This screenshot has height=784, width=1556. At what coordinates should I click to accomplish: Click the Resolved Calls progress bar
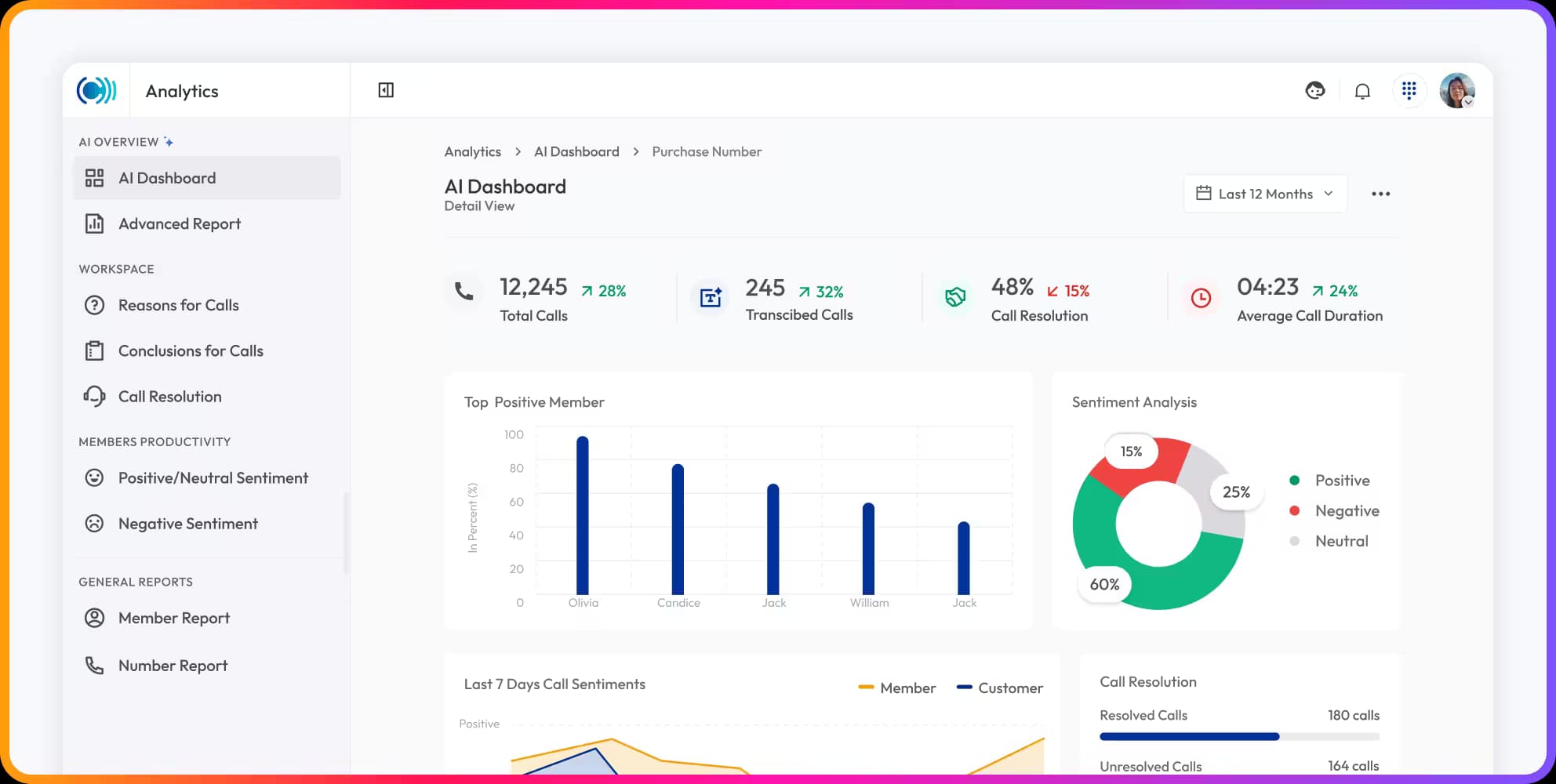click(x=1239, y=736)
